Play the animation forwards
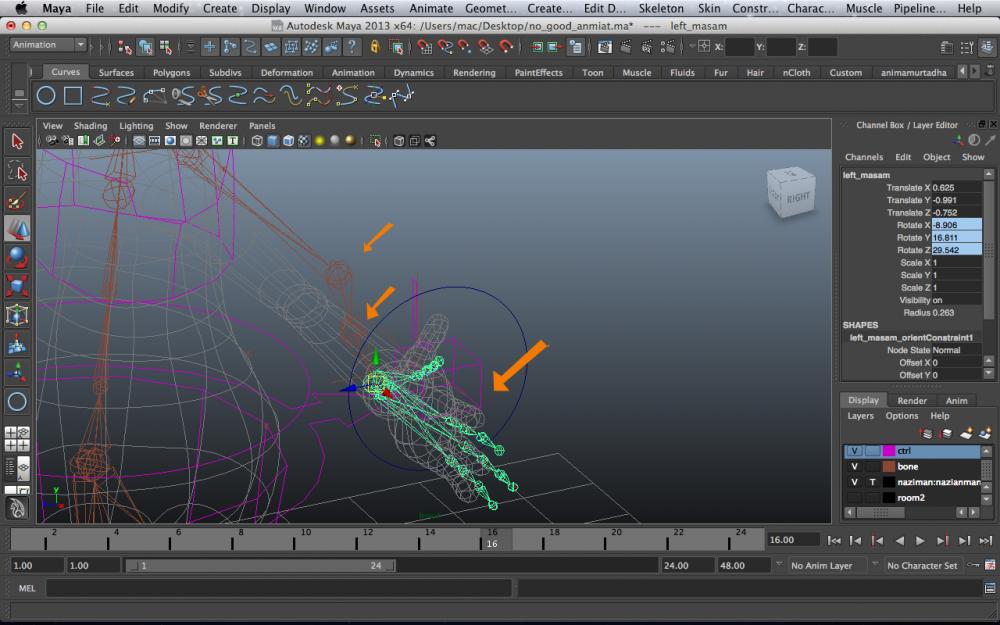Screen dimensions: 1000x625 (921, 540)
